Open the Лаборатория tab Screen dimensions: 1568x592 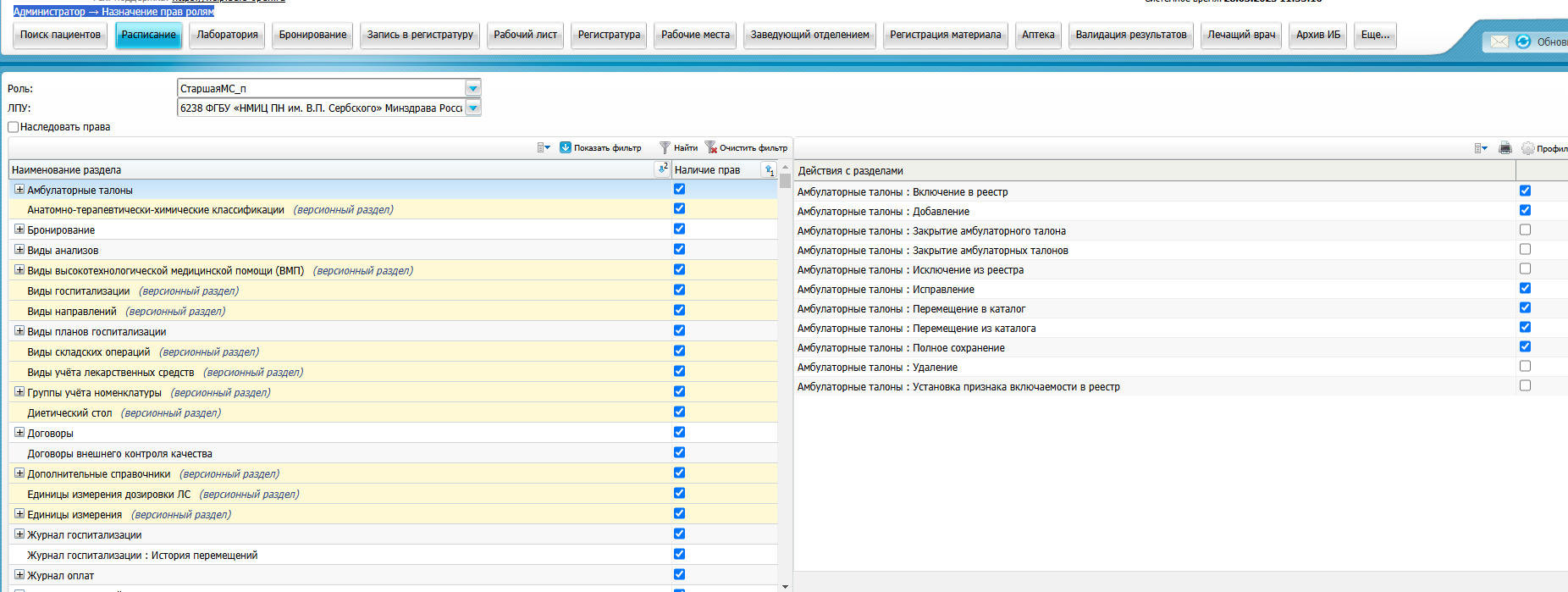(227, 35)
